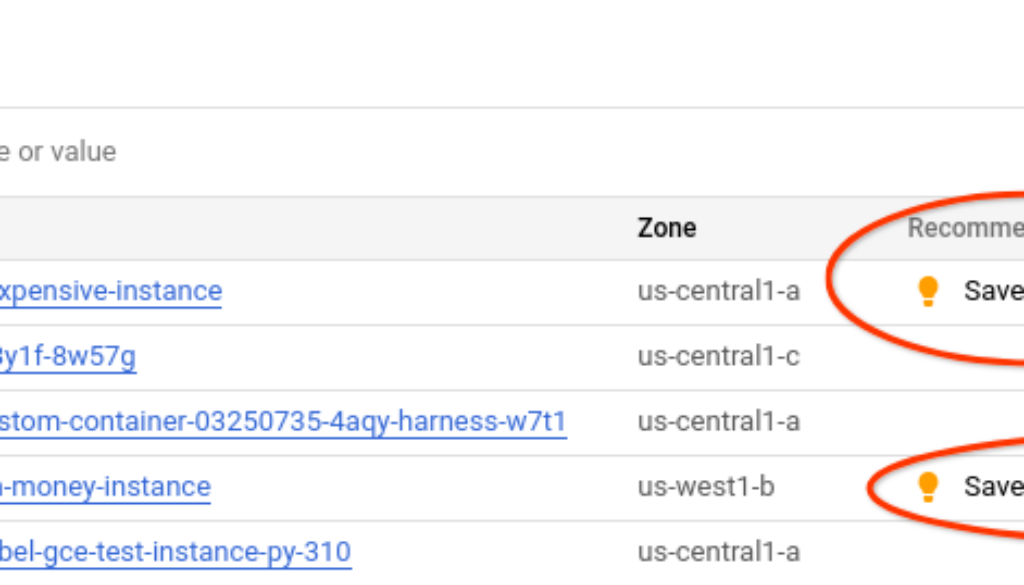Open the 3y1f-8w57g instance link
1024x585 pixels.
[67, 356]
